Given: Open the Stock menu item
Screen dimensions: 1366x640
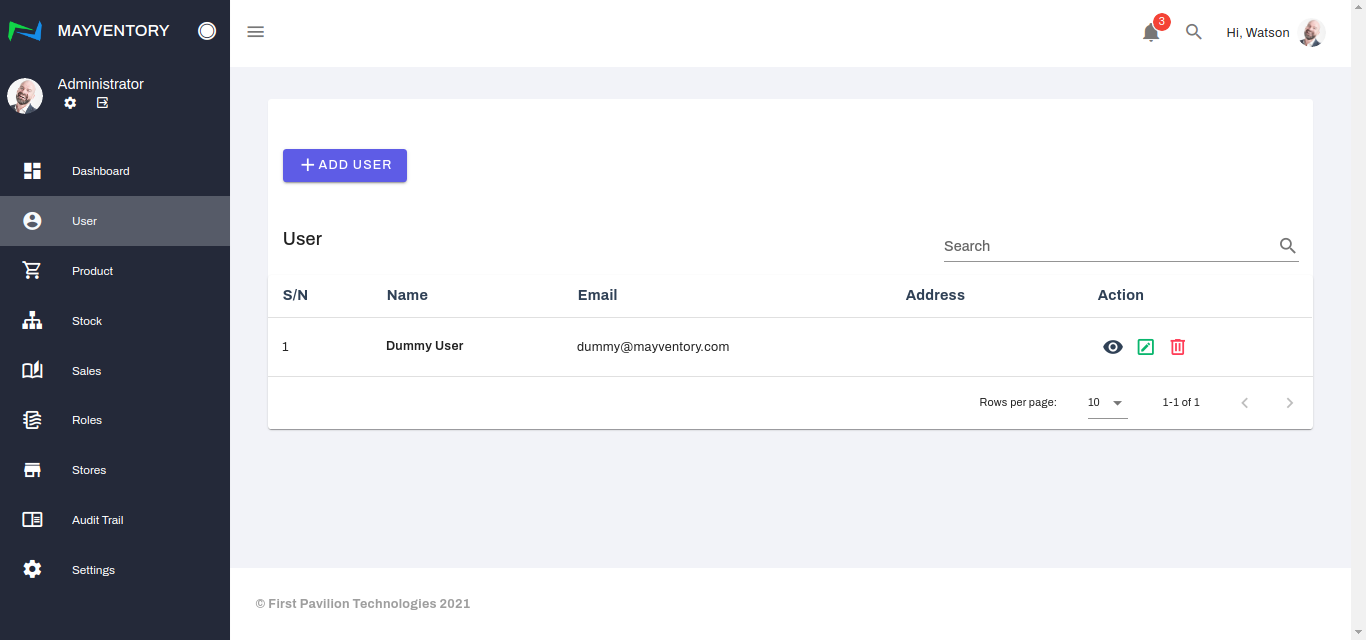Looking at the screenshot, I should [x=87, y=321].
